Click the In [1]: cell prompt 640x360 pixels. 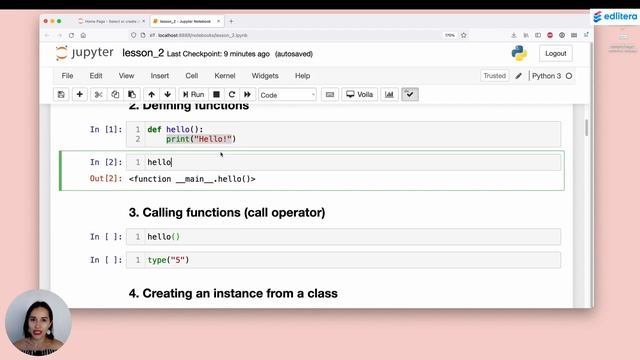coord(106,129)
